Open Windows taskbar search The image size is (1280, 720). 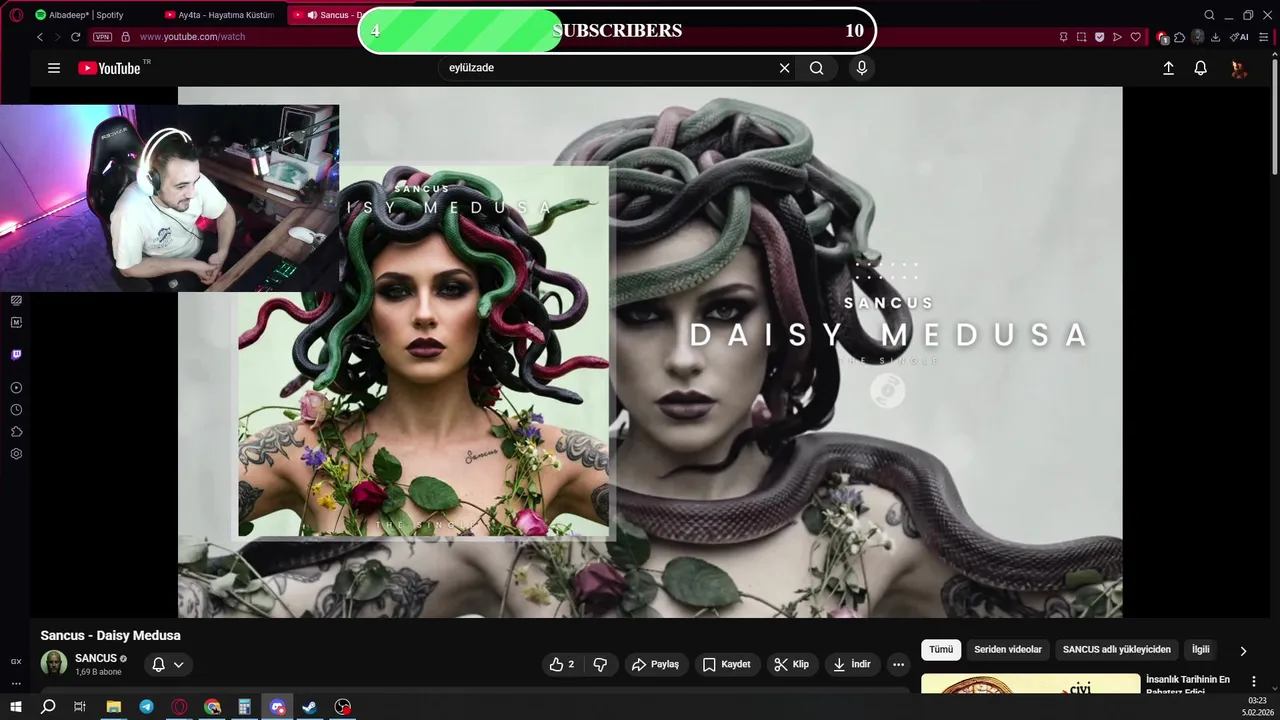48,707
